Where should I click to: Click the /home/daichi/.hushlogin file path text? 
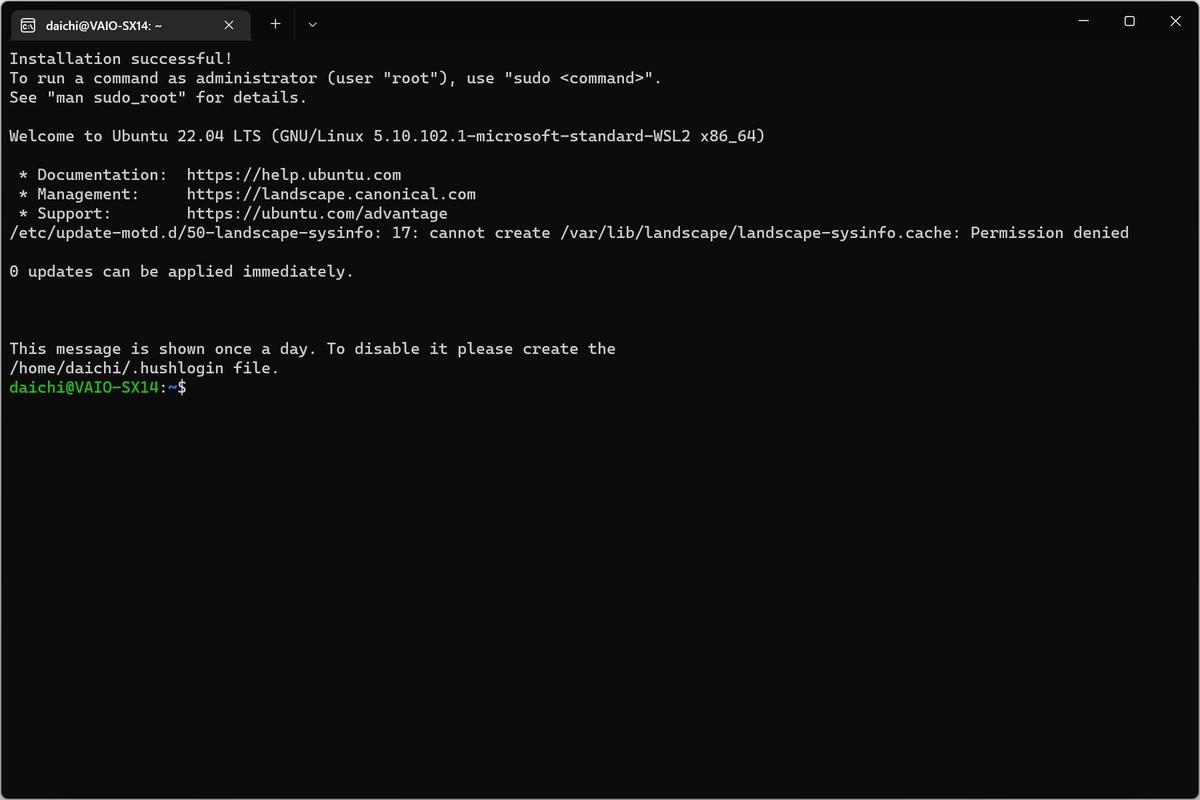[x=117, y=368]
